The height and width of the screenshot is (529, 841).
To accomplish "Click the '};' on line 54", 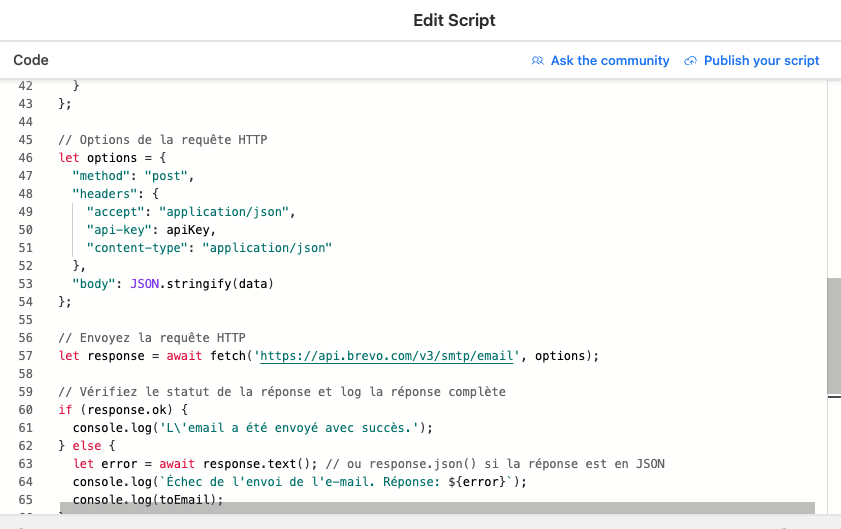I will pyautogui.click(x=65, y=302).
